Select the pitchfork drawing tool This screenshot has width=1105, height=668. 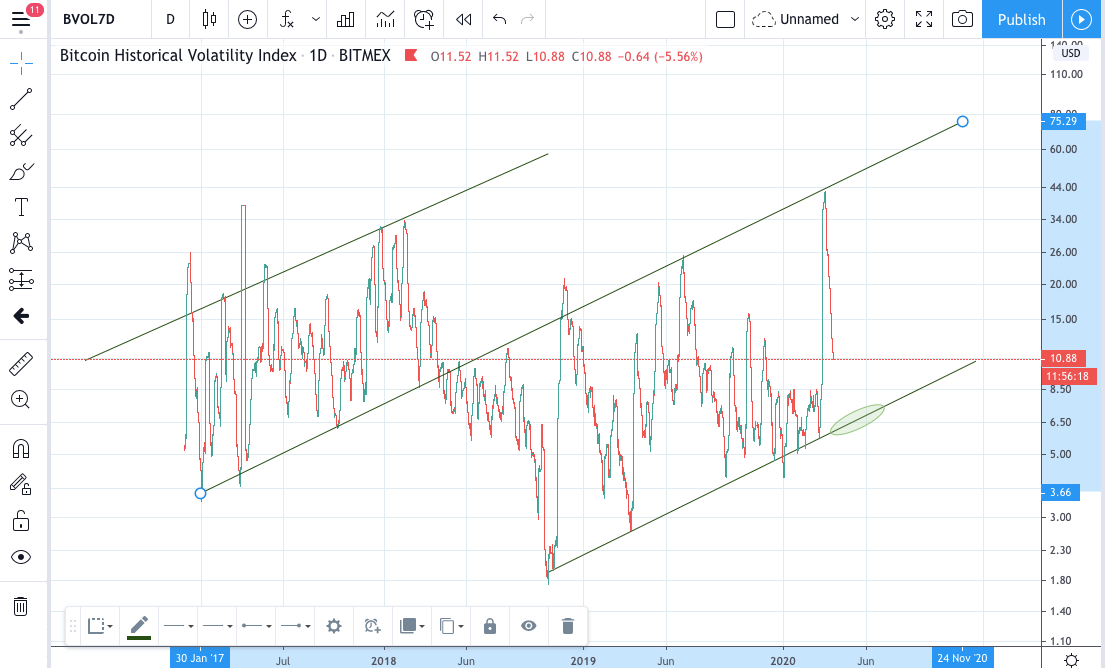21,135
